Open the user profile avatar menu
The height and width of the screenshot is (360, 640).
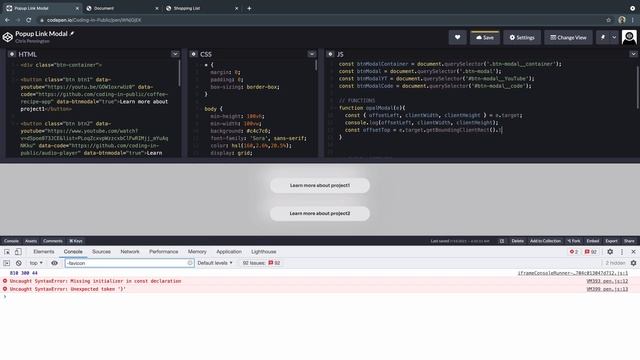[629, 38]
